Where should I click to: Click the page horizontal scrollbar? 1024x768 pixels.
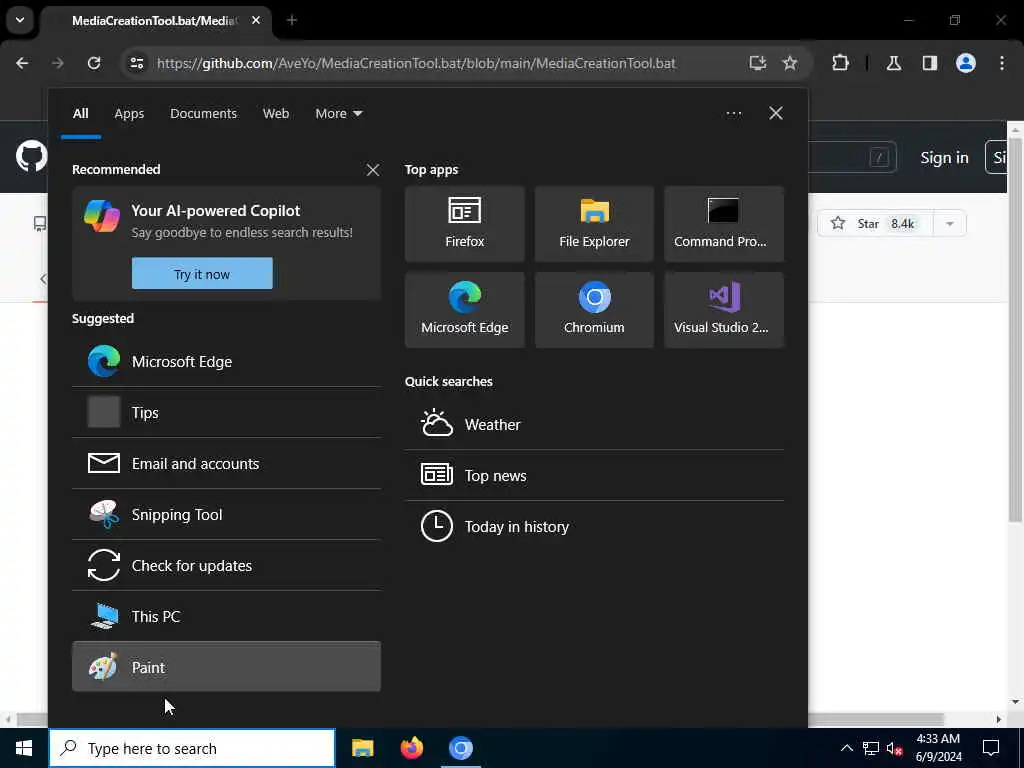point(480,719)
